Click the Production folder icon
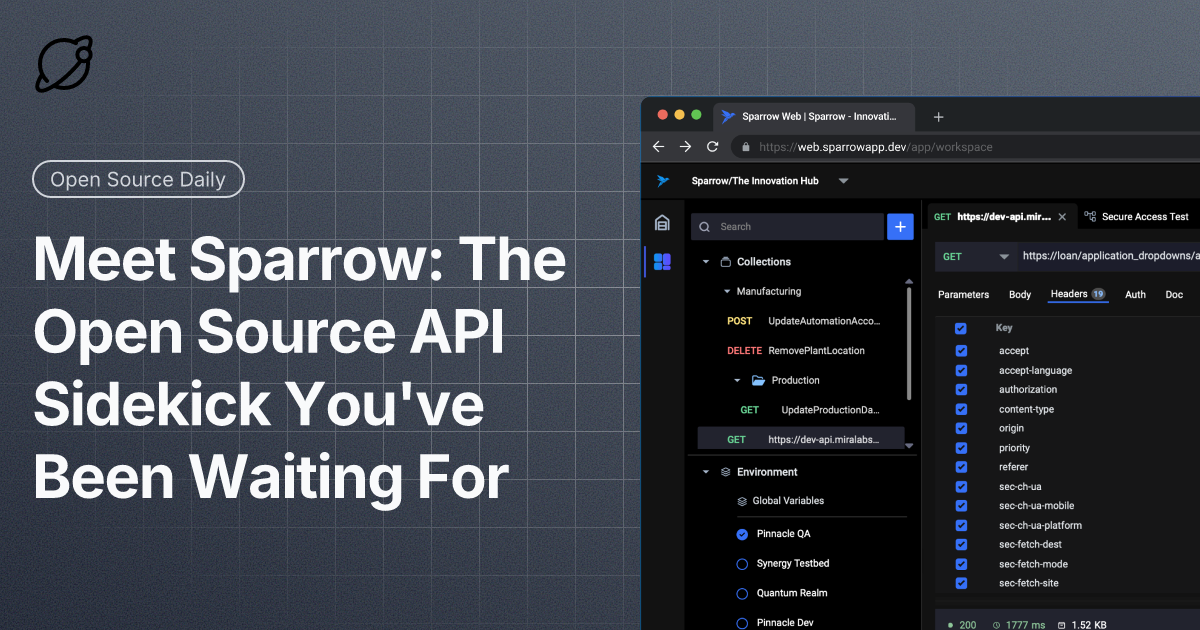The width and height of the screenshot is (1200, 630). tap(758, 380)
